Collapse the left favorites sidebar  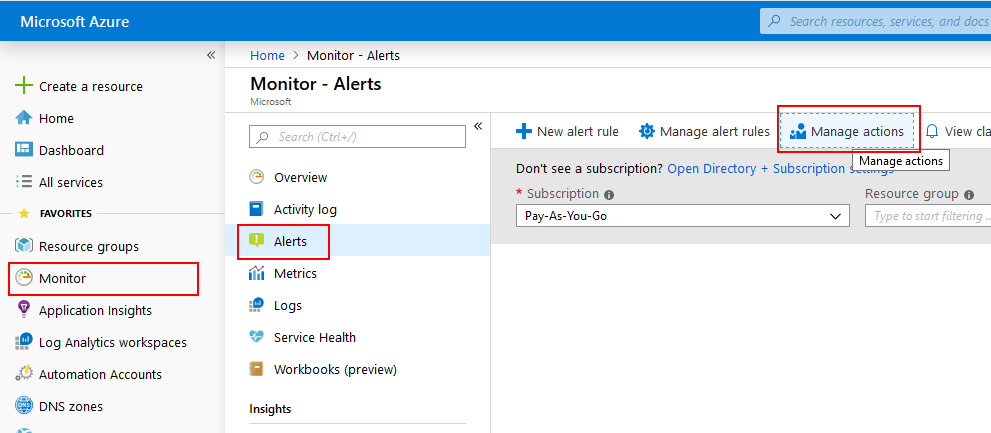click(211, 55)
